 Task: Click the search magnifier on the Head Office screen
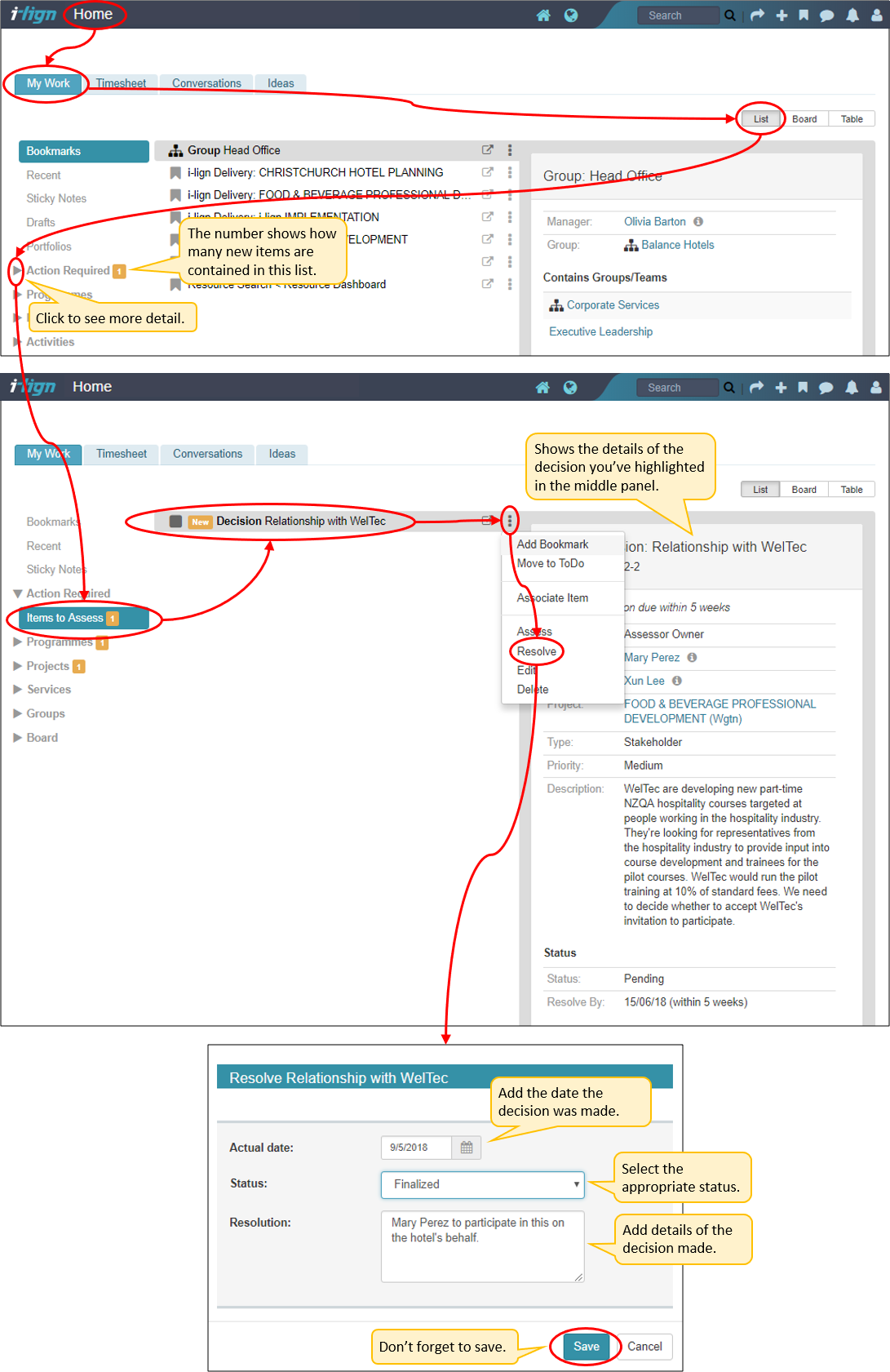pyautogui.click(x=730, y=16)
